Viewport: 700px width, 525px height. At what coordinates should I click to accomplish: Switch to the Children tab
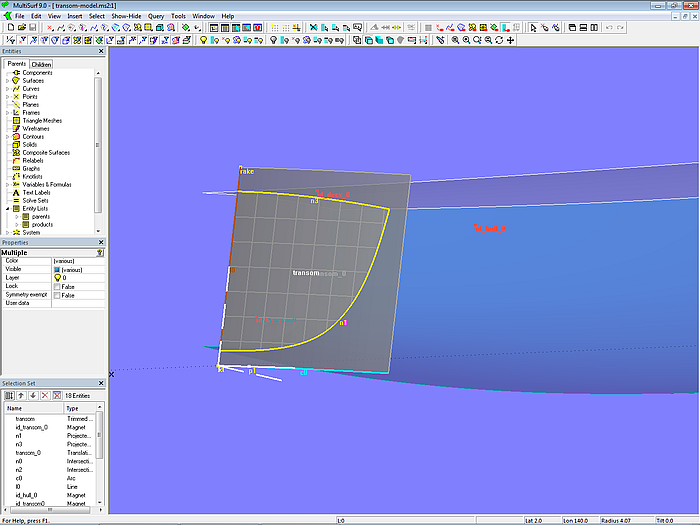pyautogui.click(x=40, y=64)
